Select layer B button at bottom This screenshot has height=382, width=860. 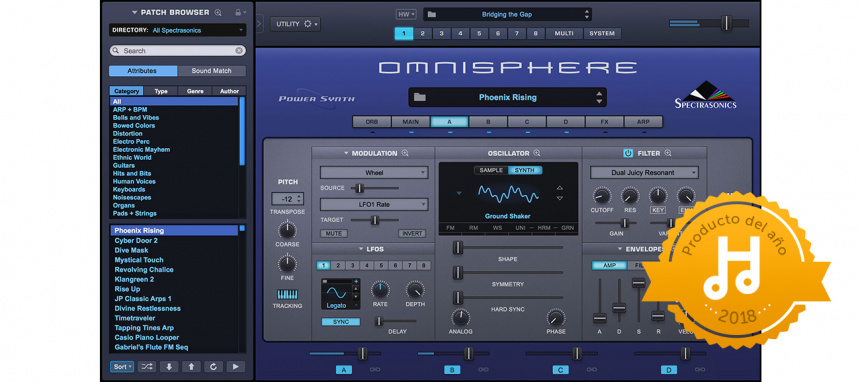point(451,370)
